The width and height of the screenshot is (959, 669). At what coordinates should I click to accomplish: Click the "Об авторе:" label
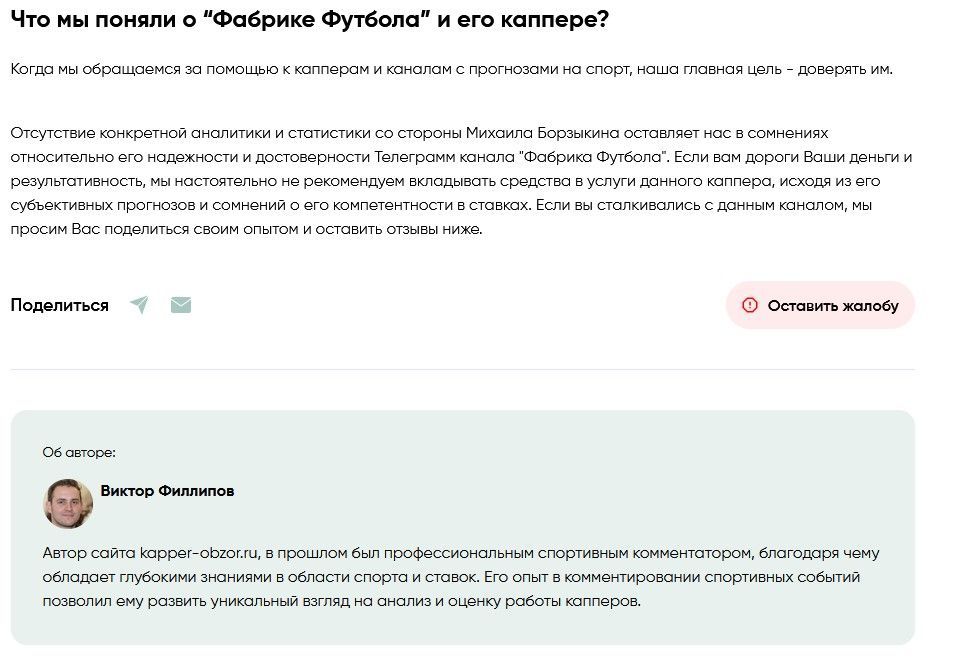coord(79,453)
